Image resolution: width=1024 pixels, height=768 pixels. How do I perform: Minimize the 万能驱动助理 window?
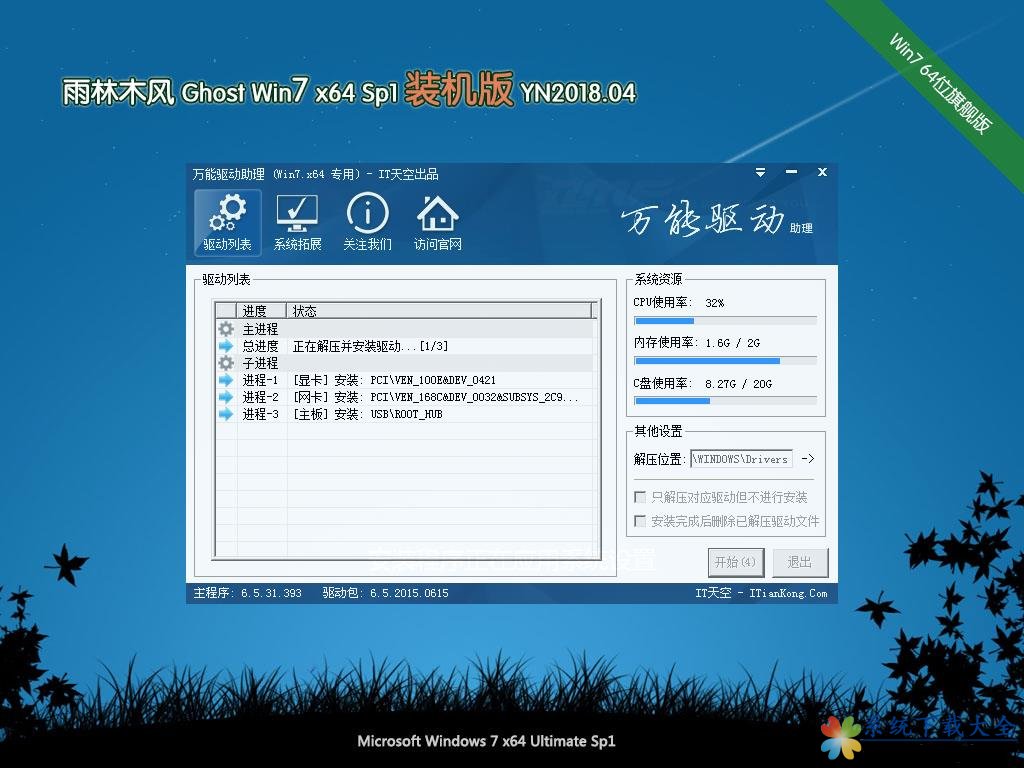tap(792, 172)
